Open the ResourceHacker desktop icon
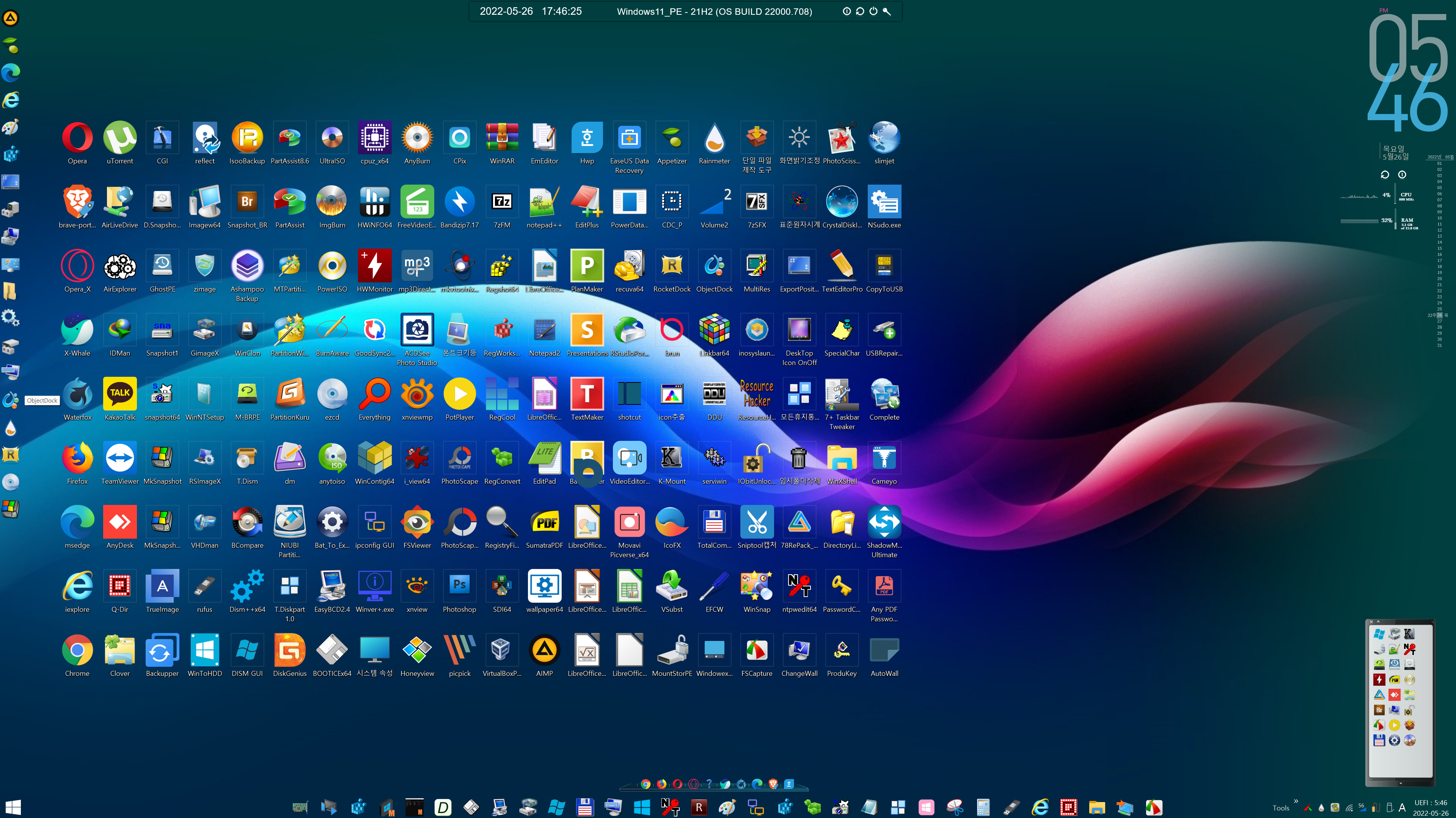The width and height of the screenshot is (1456, 818). pyautogui.click(x=757, y=399)
